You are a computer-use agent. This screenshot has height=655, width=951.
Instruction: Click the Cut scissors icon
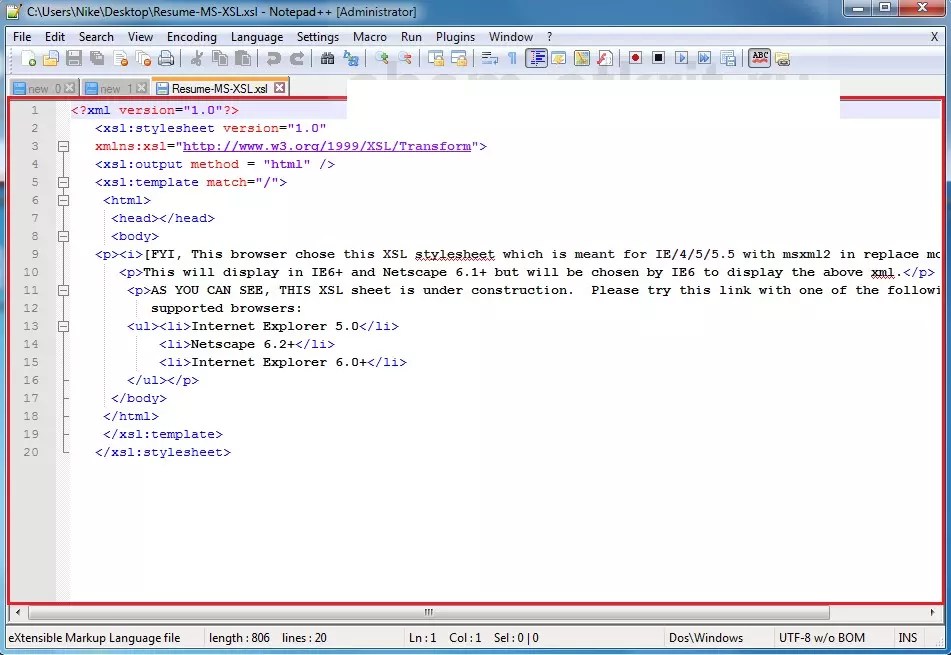[197, 58]
